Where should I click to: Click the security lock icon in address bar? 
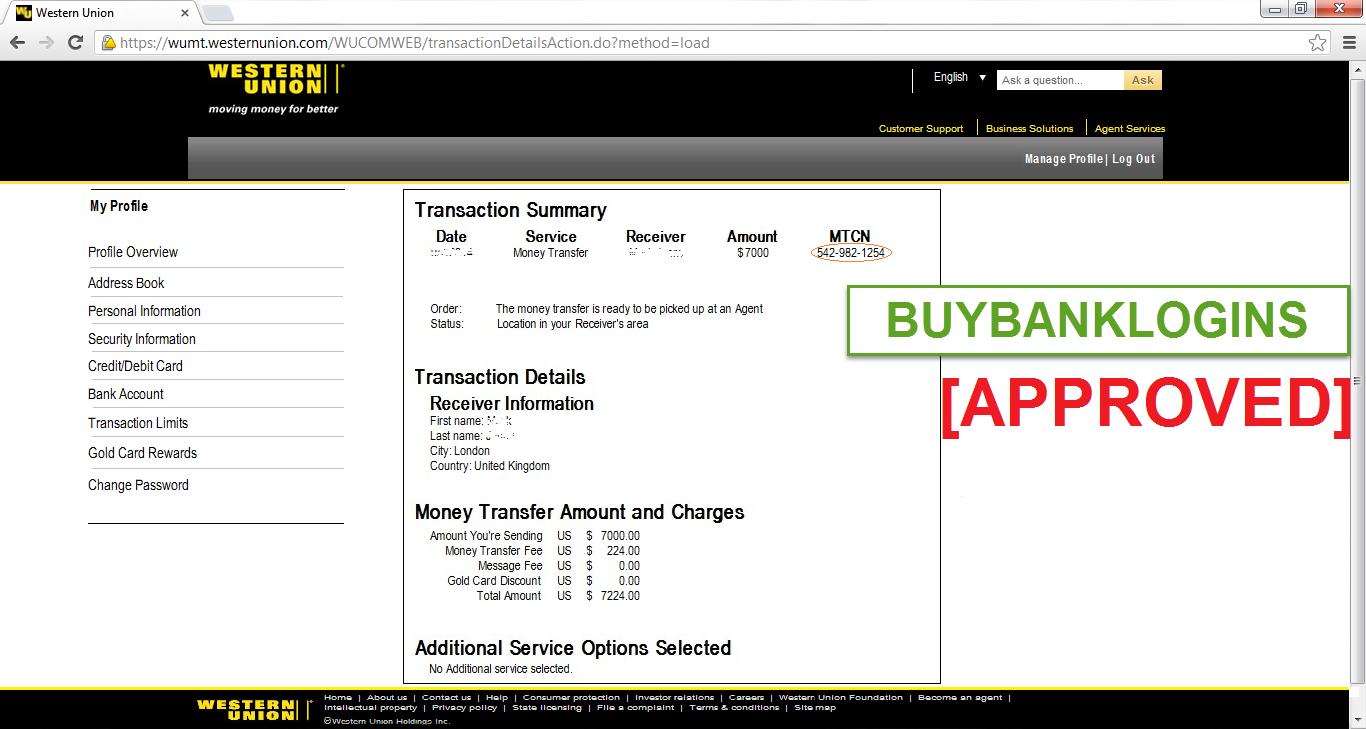coord(108,43)
